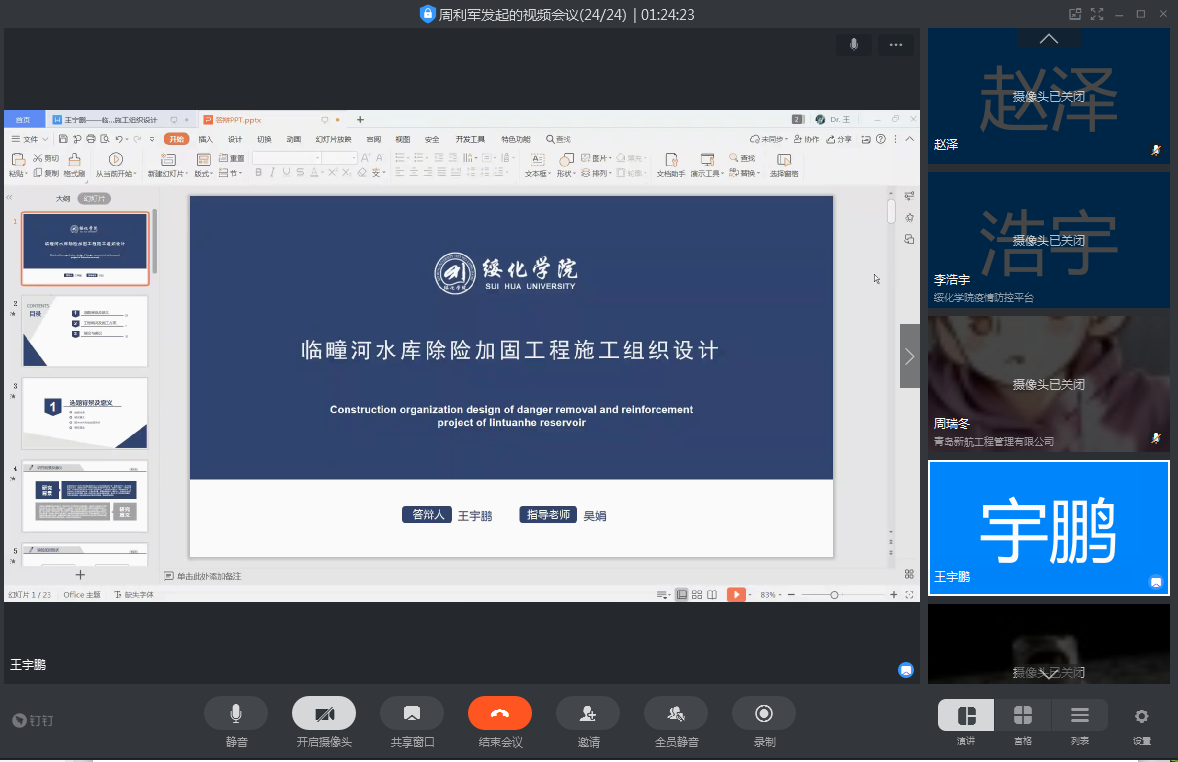The height and width of the screenshot is (762, 1178).
Task: Open 演示工具 presentation tools
Action: 707,165
